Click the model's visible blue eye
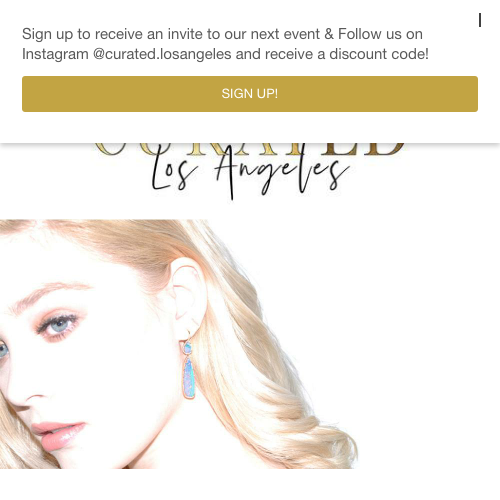 pos(59,324)
